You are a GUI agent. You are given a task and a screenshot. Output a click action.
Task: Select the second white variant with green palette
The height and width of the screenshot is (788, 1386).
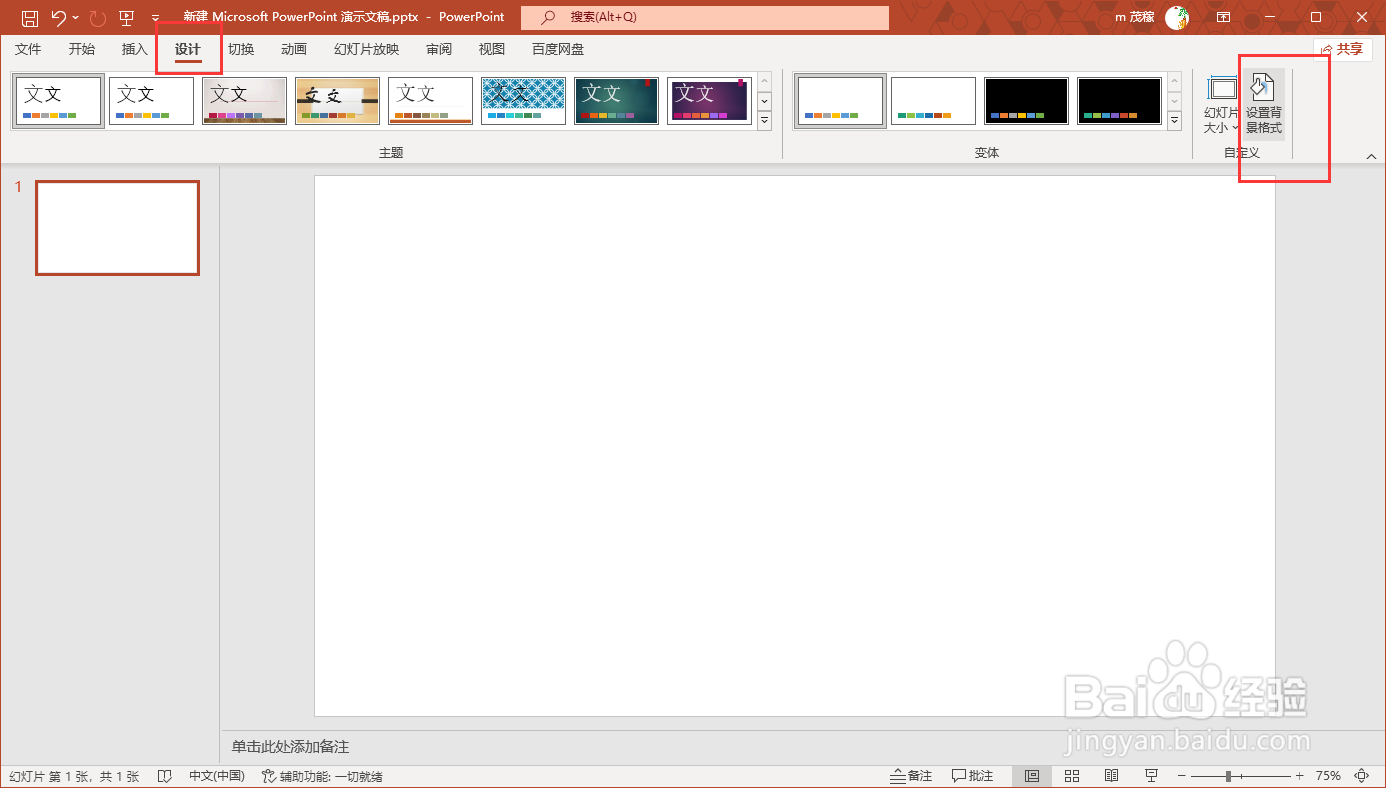tap(933, 101)
